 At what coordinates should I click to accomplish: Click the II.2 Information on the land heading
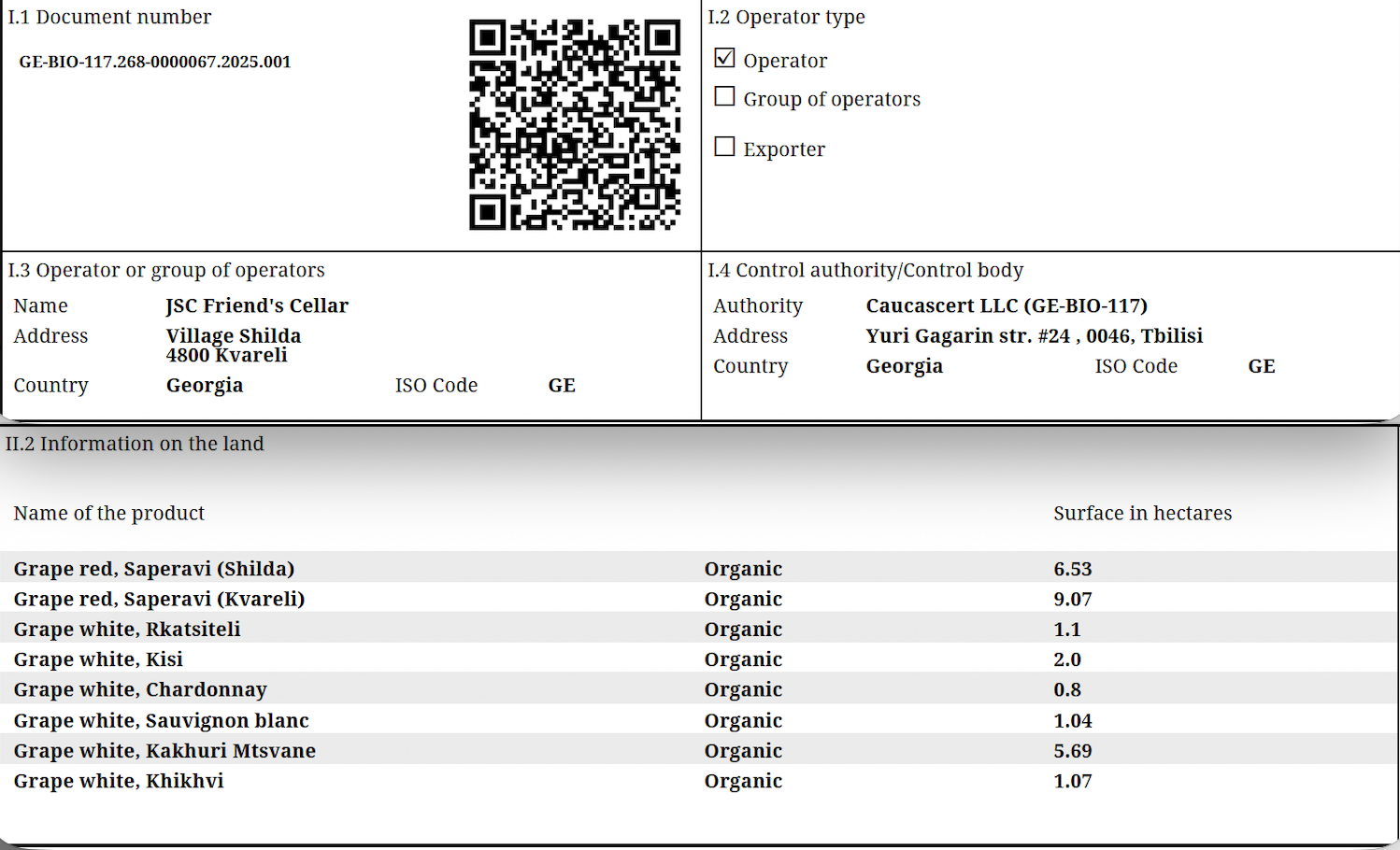pyautogui.click(x=135, y=444)
